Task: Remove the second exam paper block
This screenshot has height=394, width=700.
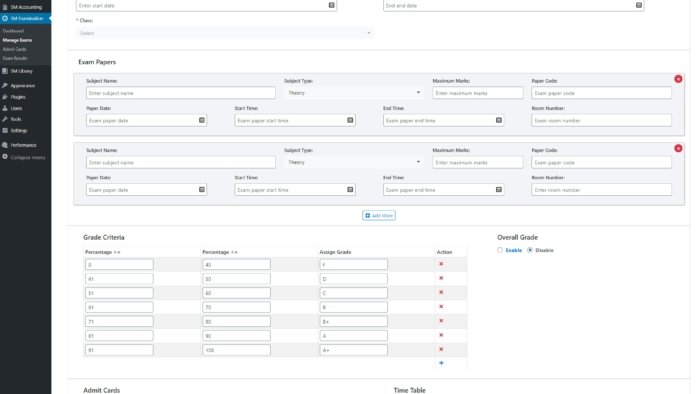Action: [x=678, y=148]
